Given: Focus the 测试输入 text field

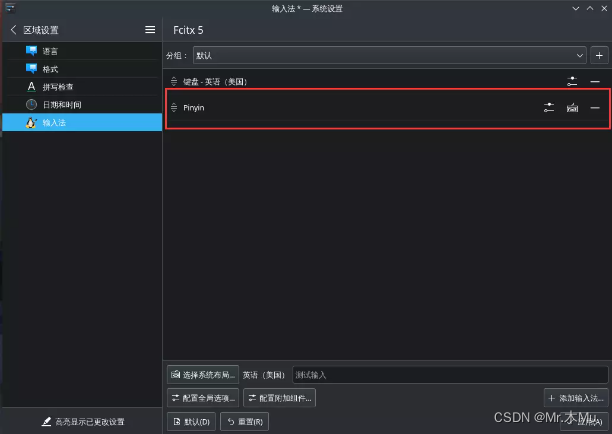Looking at the screenshot, I should (x=450, y=375).
